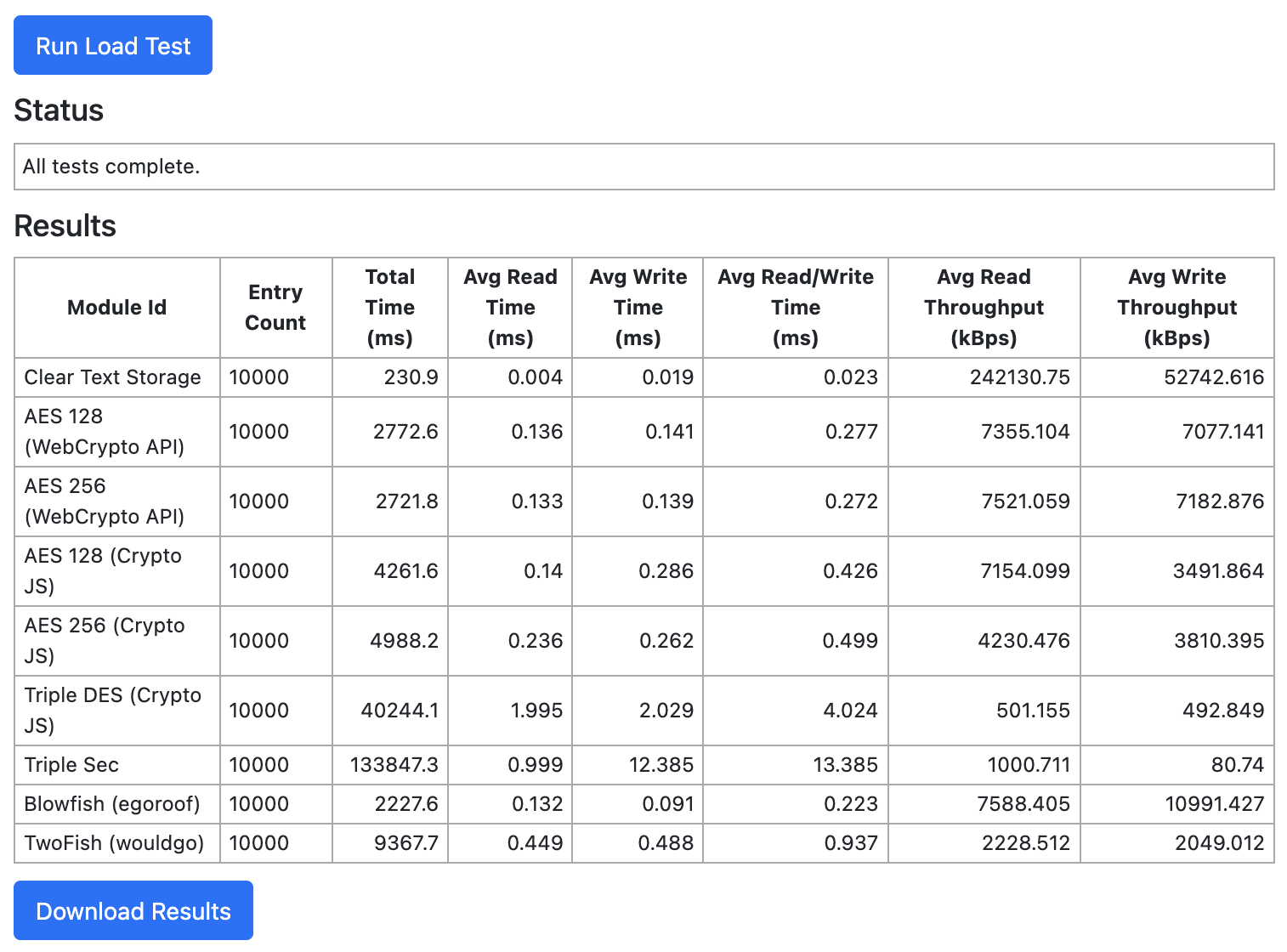The height and width of the screenshot is (952, 1287).
Task: Select the AES 256 (WebCrypto API) cell
Action: 117,501
